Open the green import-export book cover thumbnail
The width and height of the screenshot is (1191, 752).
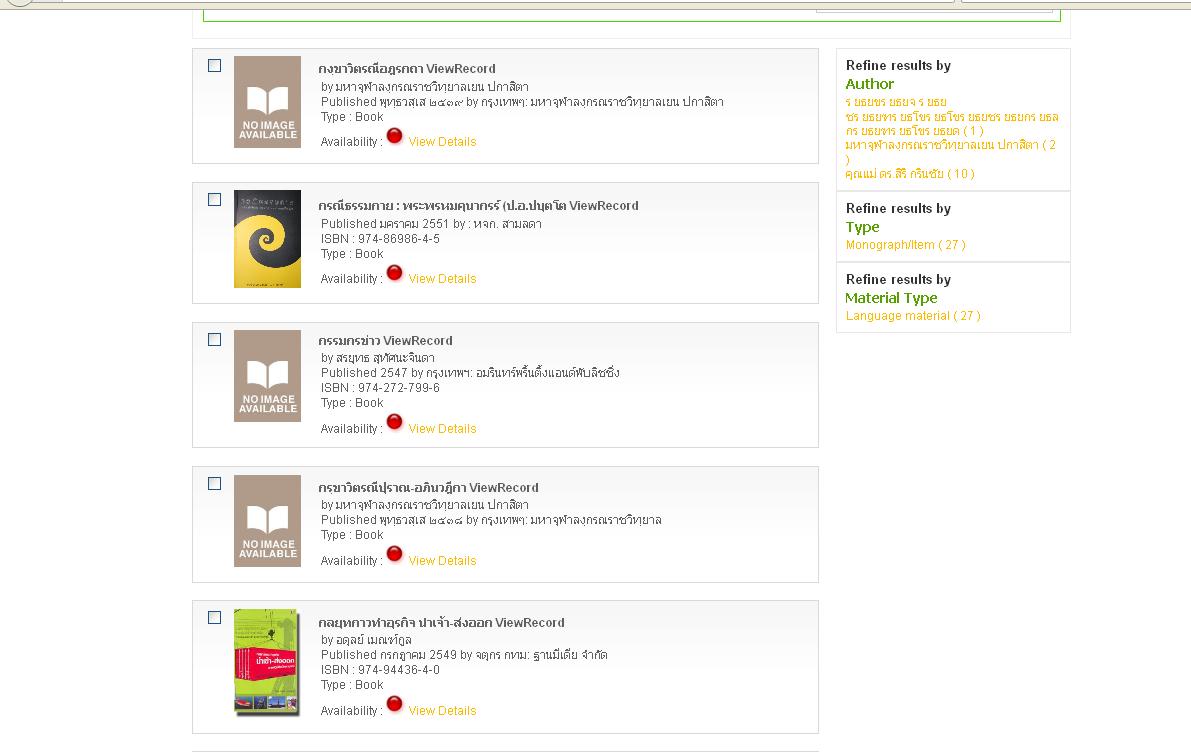pyautogui.click(x=267, y=662)
